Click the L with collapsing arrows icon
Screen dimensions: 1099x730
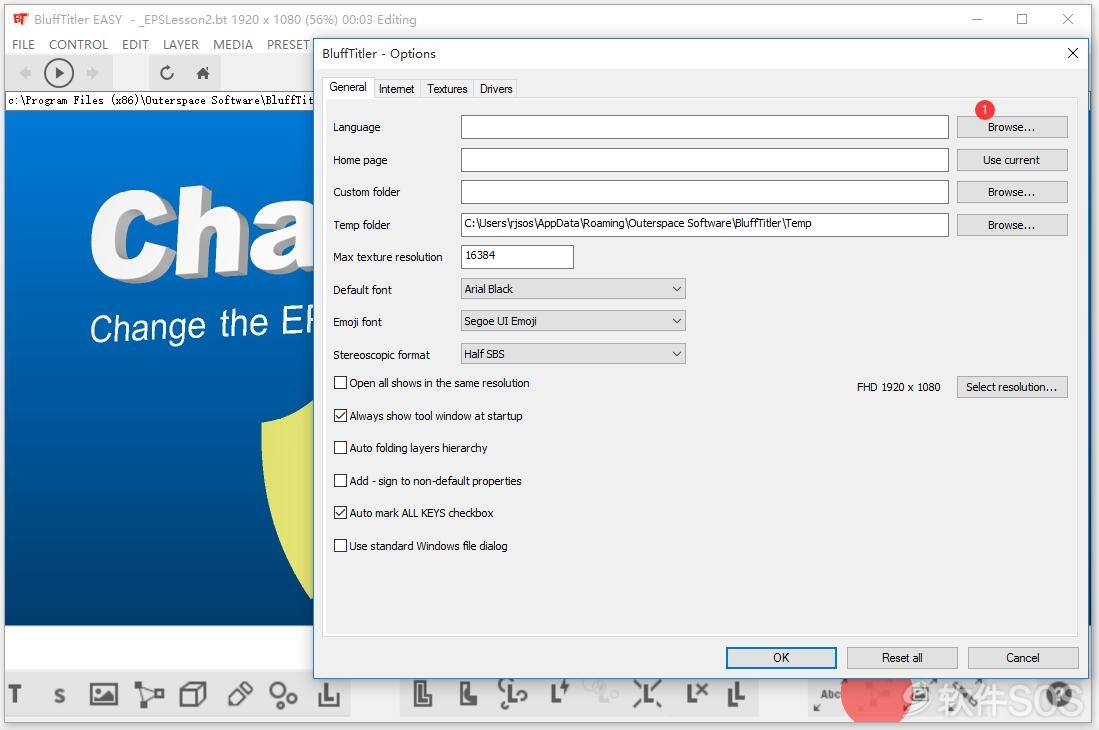[646, 694]
